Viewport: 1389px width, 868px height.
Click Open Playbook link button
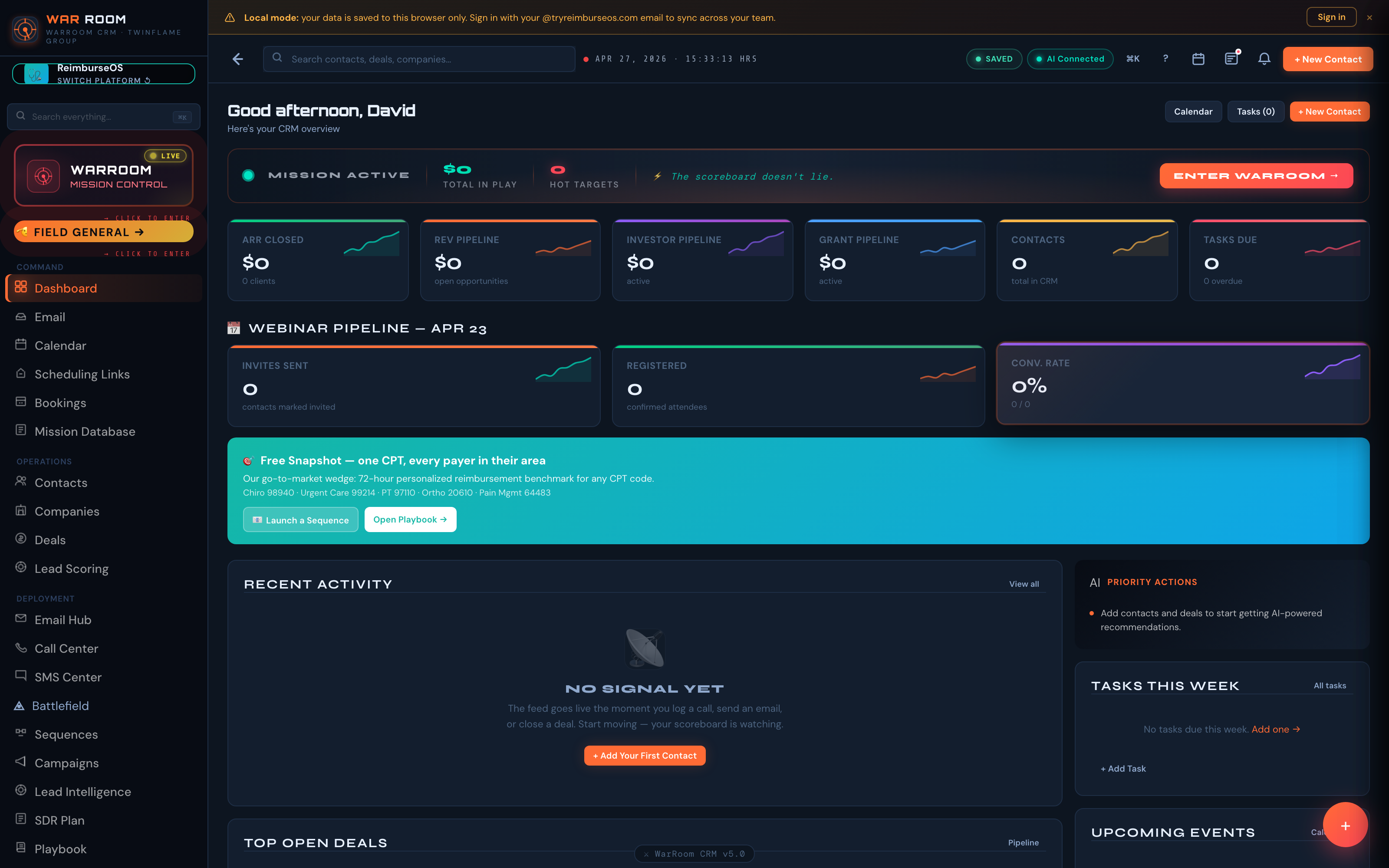tap(410, 519)
